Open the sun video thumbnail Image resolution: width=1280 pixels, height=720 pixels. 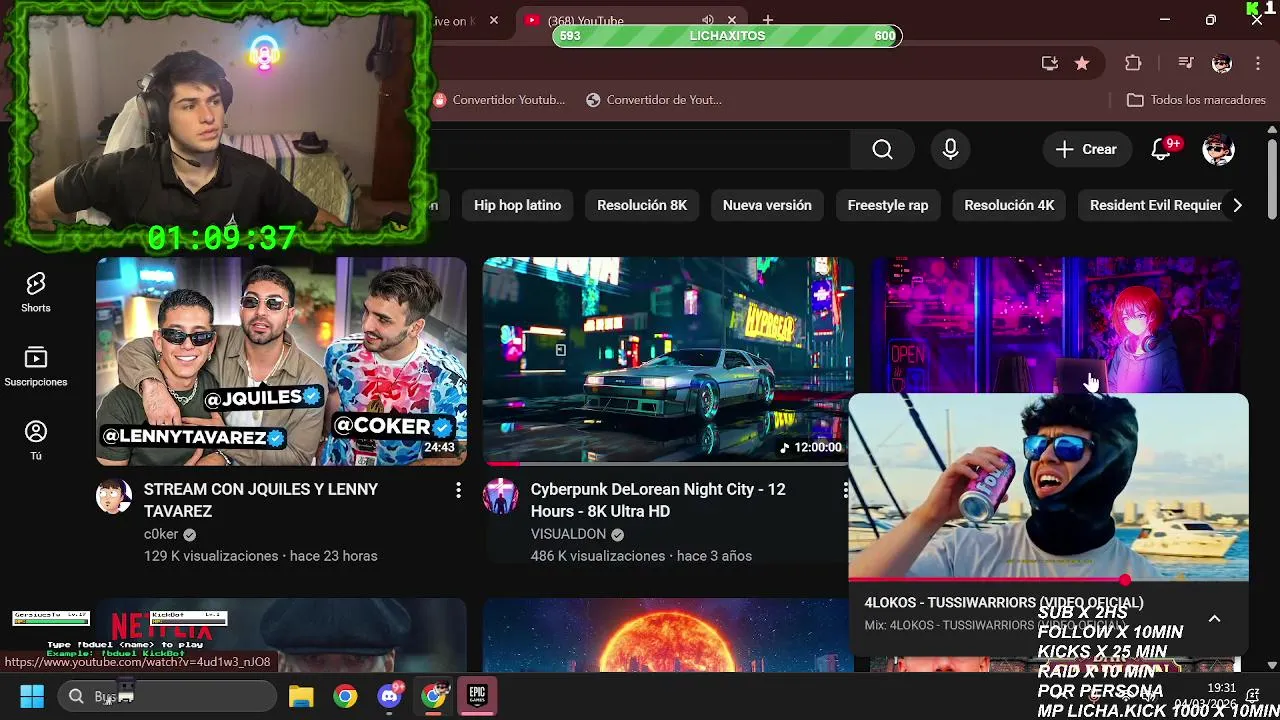668,635
